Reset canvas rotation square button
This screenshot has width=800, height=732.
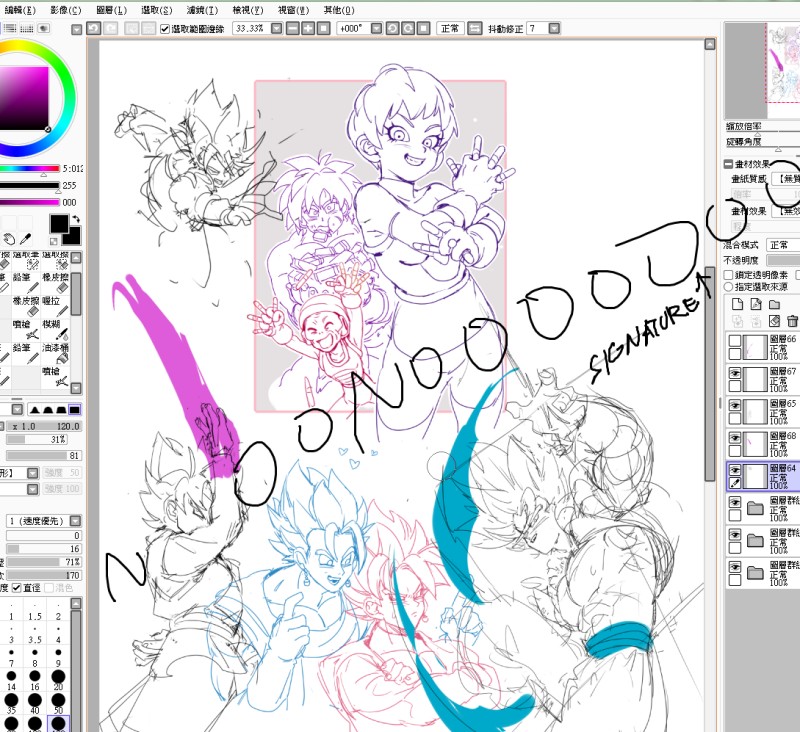[423, 29]
